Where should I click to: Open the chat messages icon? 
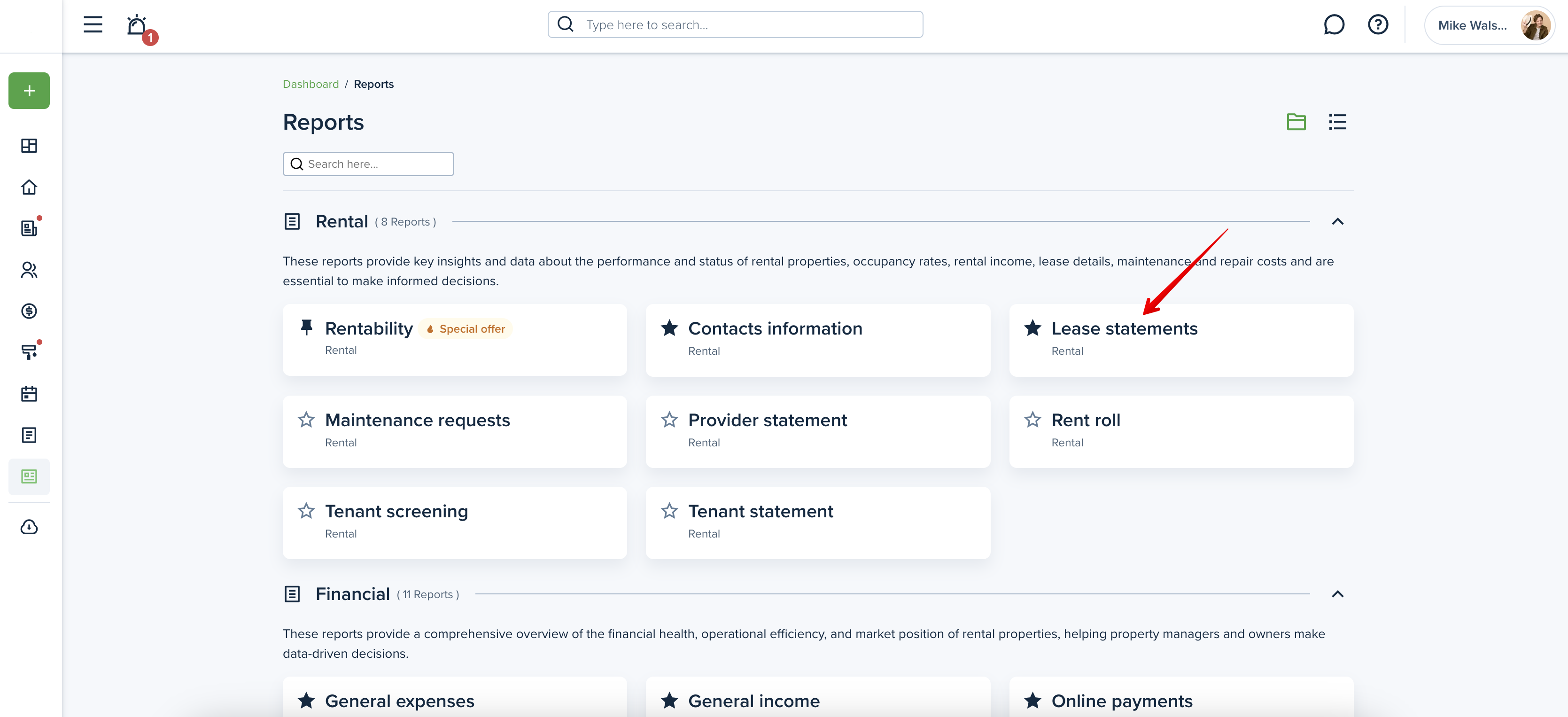click(x=1333, y=24)
